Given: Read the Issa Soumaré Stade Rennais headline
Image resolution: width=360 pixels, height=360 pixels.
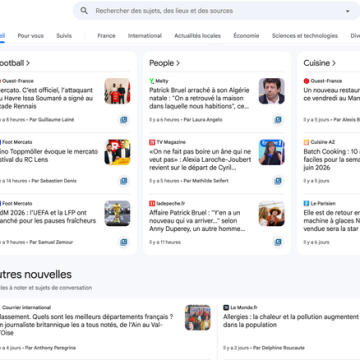Looking at the screenshot, I should coord(46,98).
